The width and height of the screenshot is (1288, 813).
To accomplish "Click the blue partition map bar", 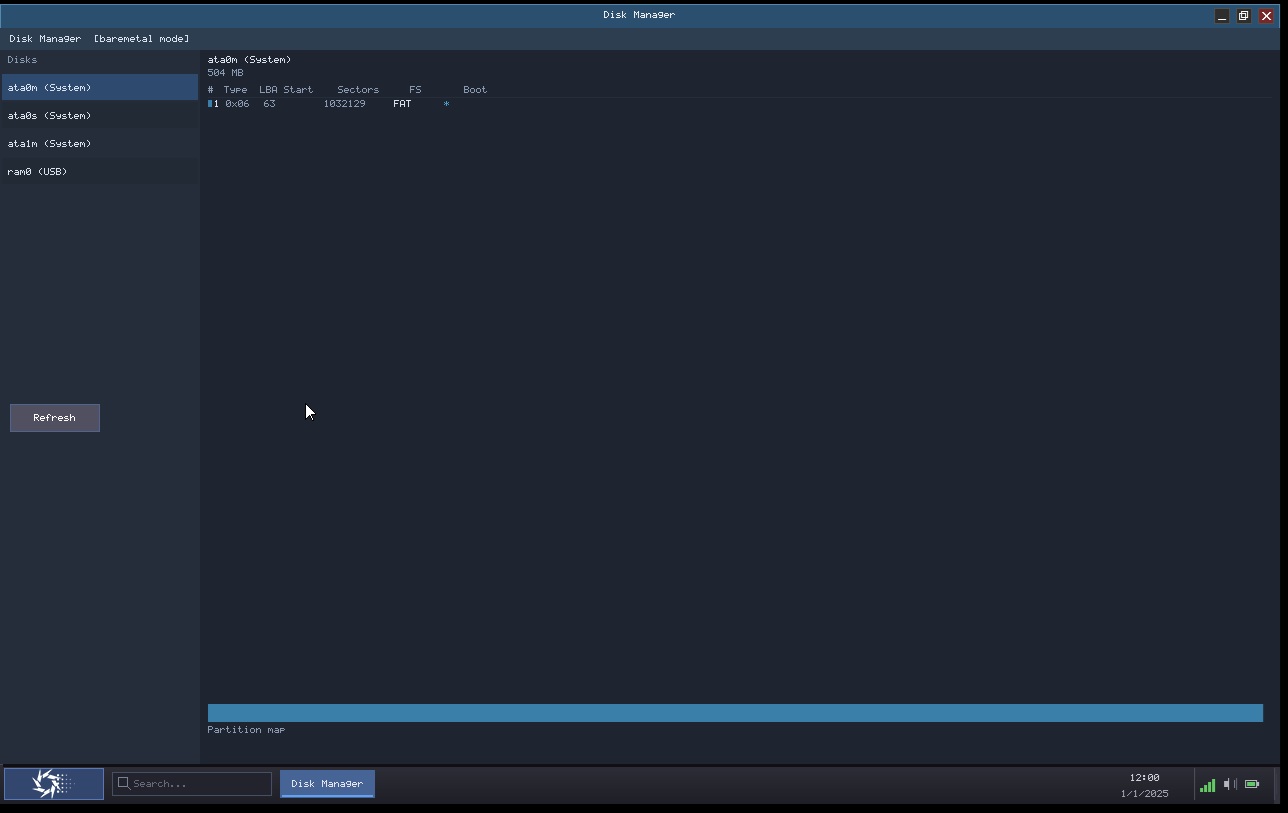I will (x=735, y=713).
